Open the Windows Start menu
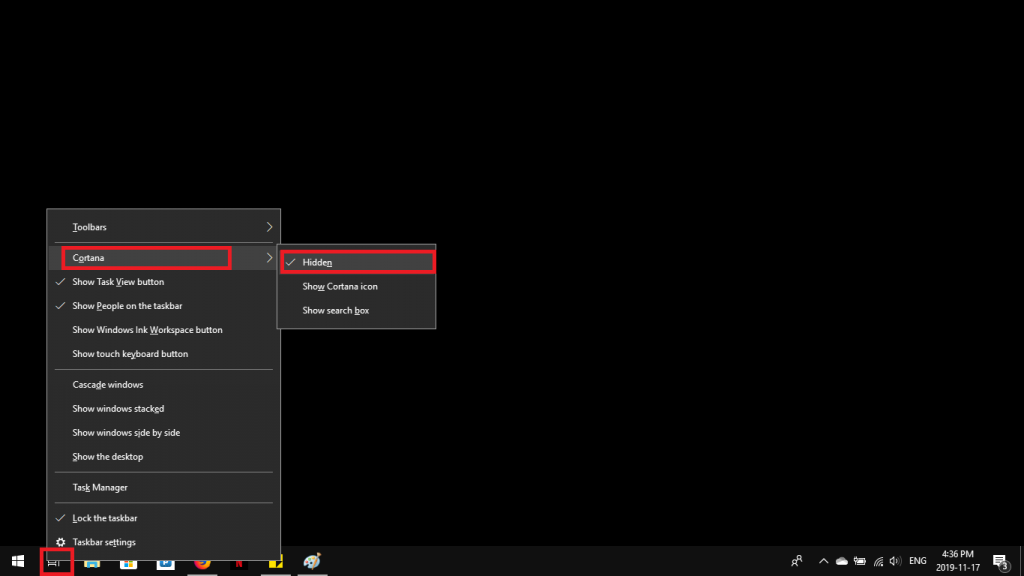 (x=18, y=561)
